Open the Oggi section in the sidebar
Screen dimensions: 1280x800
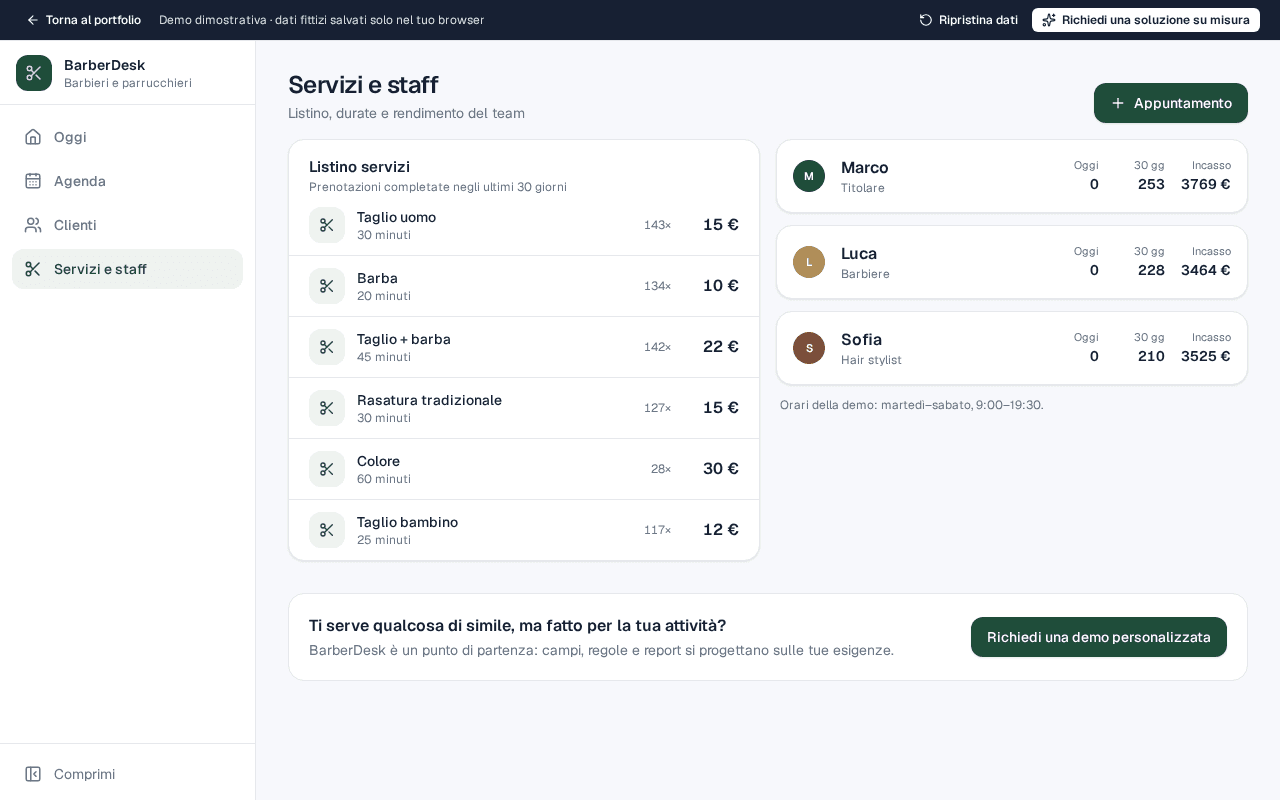(x=127, y=137)
